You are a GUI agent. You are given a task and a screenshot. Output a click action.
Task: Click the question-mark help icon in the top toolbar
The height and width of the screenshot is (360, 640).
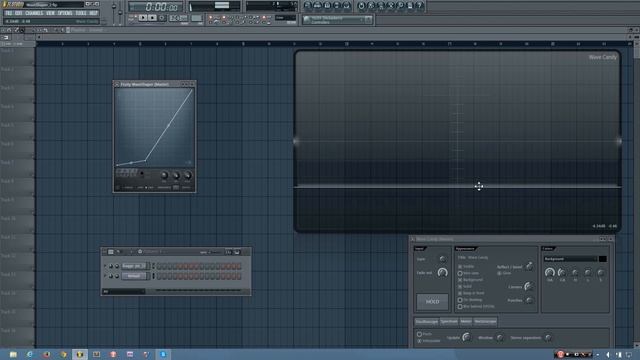tap(420, 5)
